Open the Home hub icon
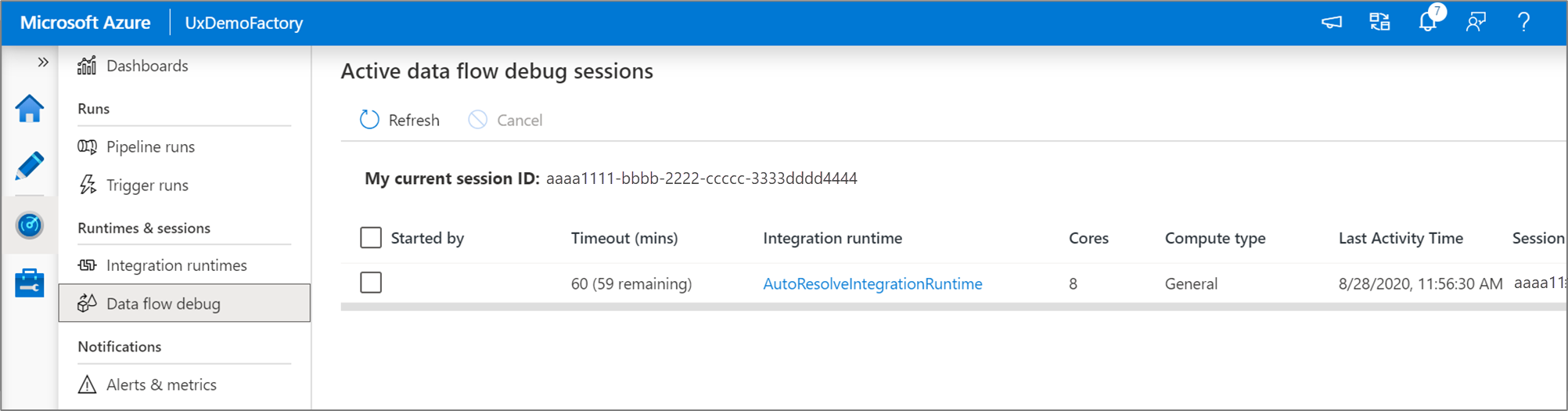The height and width of the screenshot is (411, 1568). pos(30,109)
